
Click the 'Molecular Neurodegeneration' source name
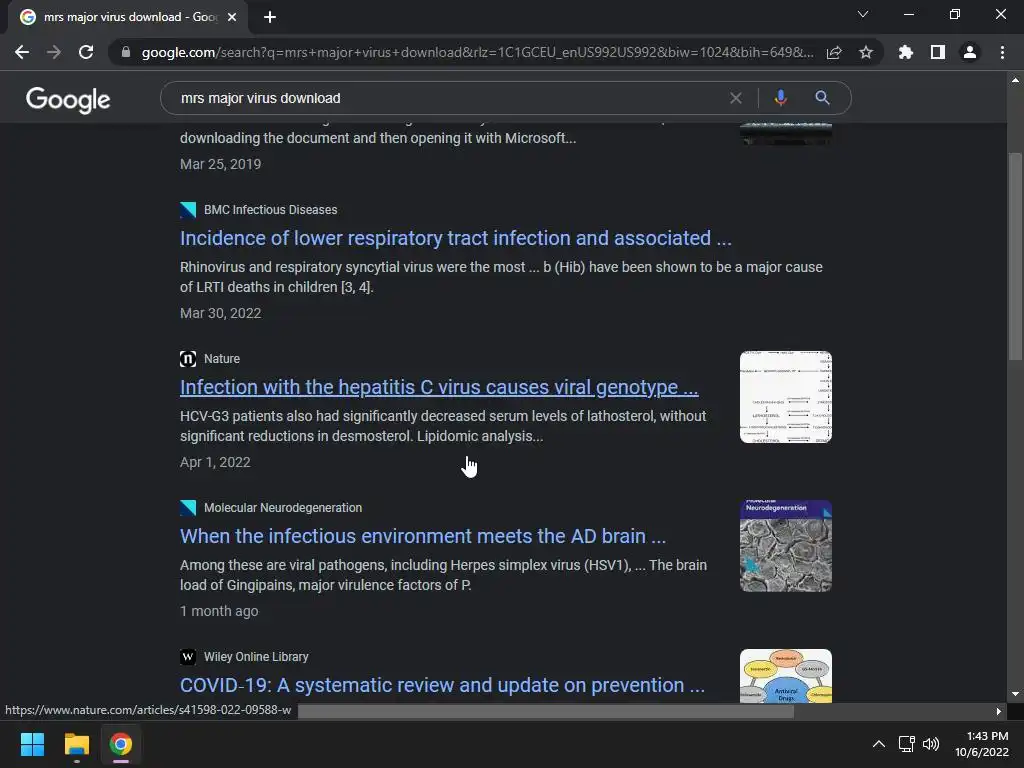tap(283, 507)
